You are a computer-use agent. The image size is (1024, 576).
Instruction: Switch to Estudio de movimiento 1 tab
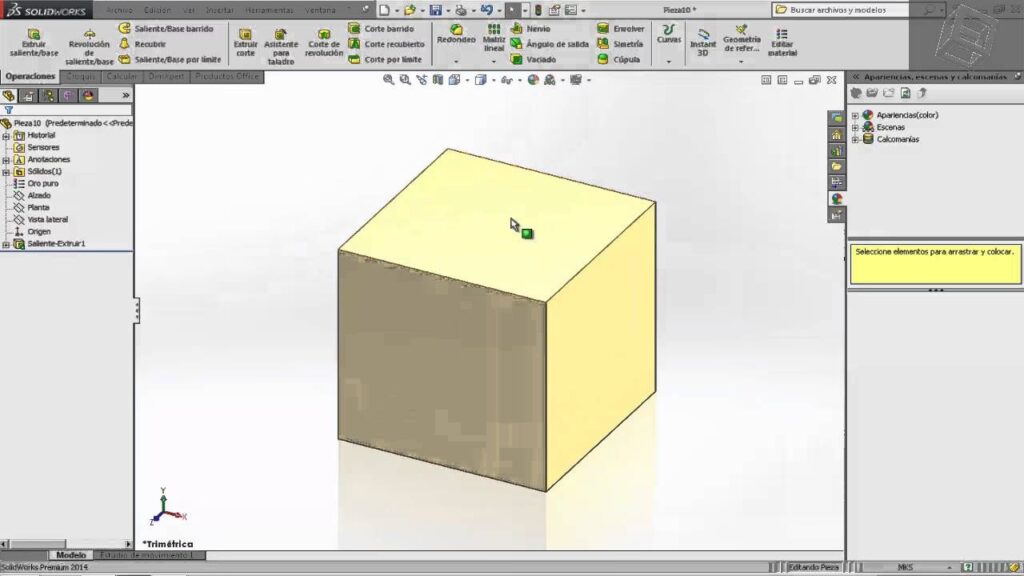[x=151, y=554]
